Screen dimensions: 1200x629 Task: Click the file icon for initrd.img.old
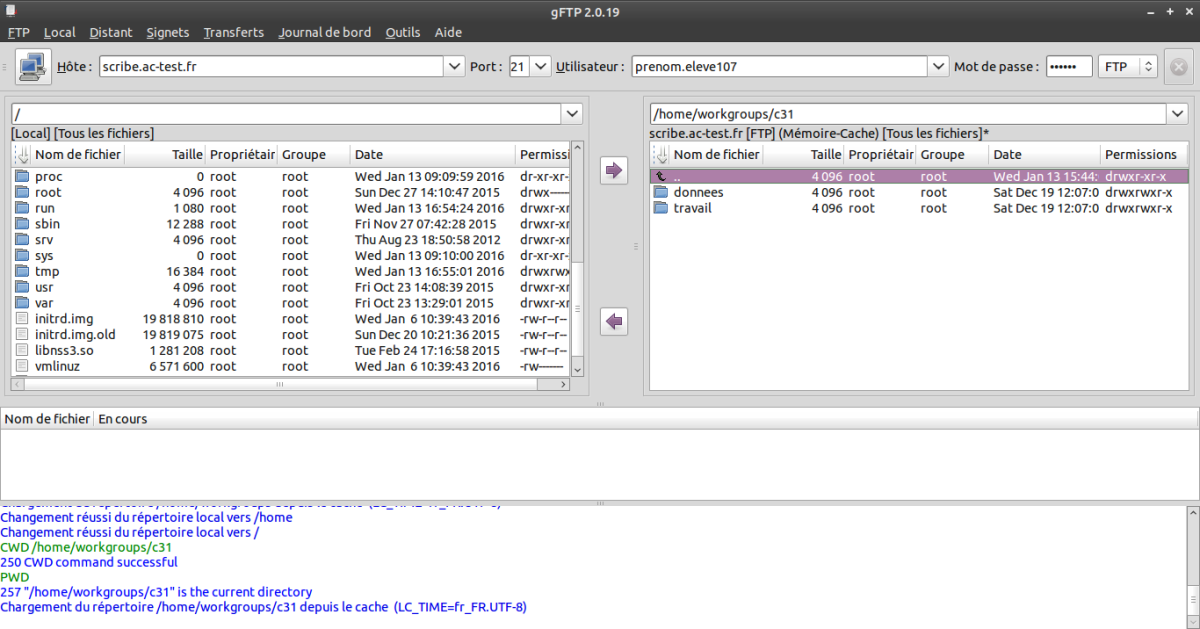coord(23,335)
